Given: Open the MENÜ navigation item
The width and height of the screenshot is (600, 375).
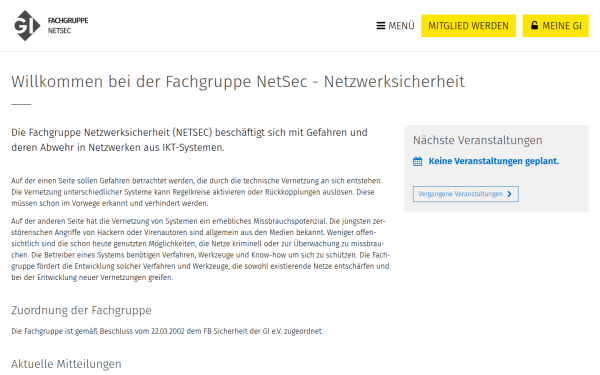Looking at the screenshot, I should pyautogui.click(x=395, y=26).
